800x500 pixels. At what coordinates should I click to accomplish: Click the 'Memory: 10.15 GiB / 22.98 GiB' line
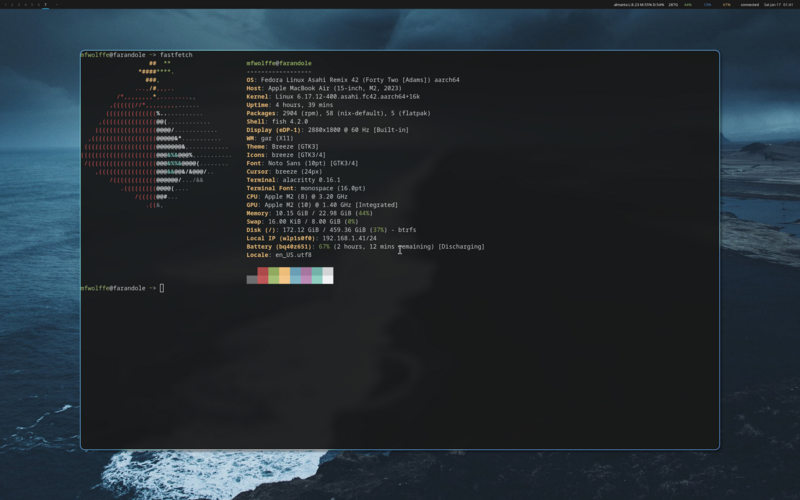[310, 213]
